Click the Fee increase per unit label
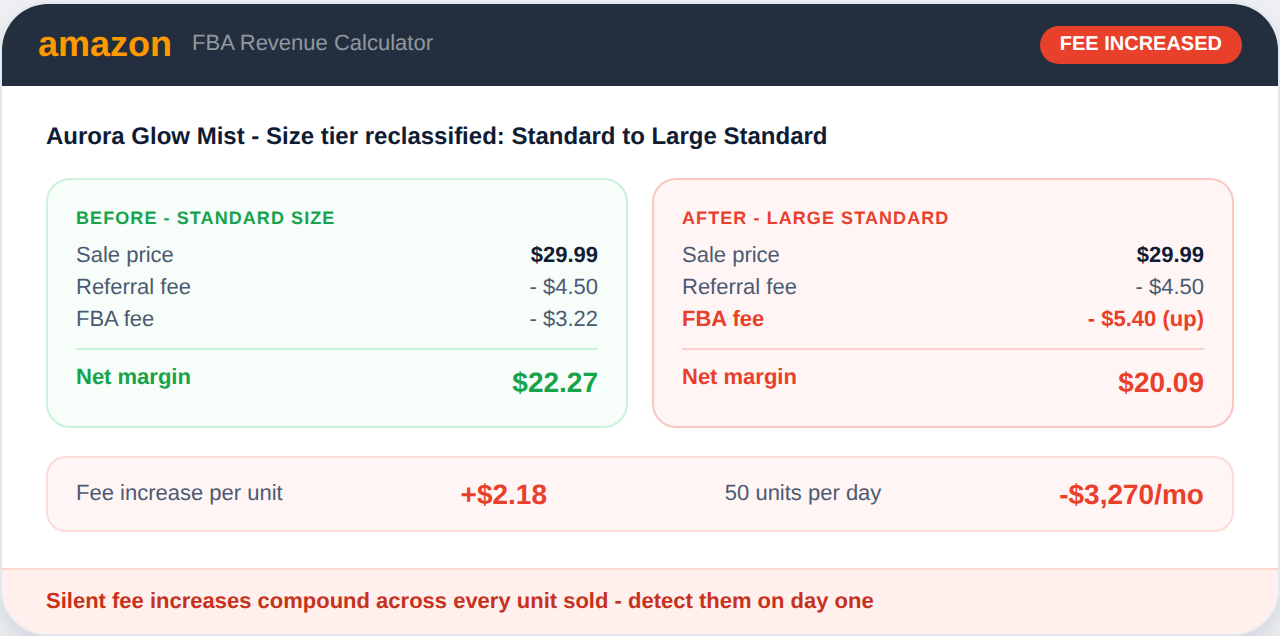 [179, 493]
